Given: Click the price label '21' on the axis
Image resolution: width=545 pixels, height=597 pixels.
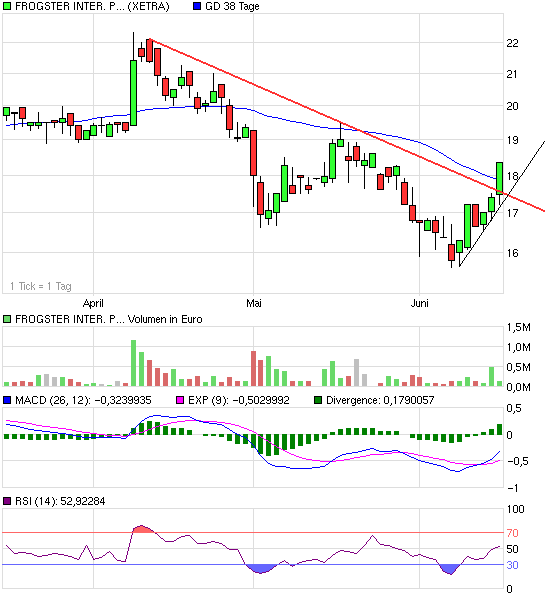Looking at the screenshot, I should 513,74.
